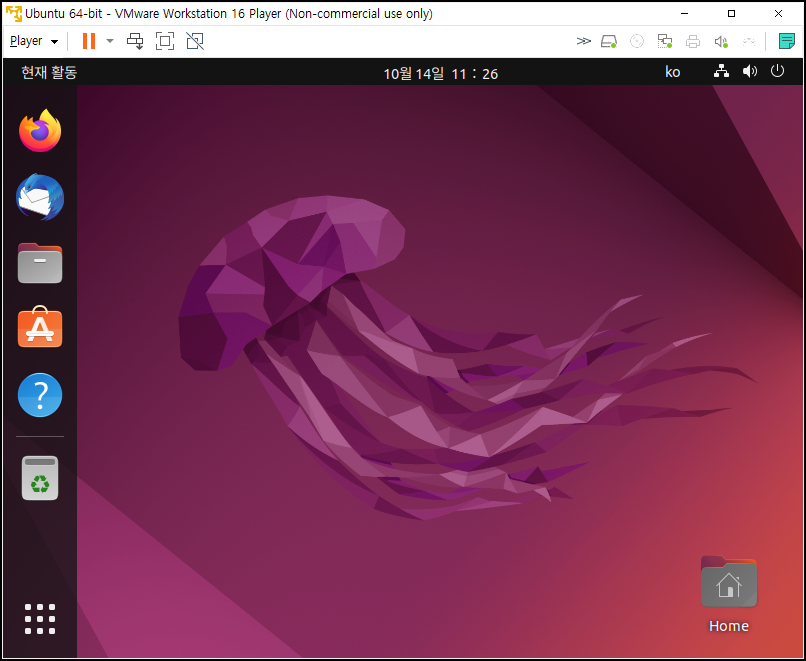
Task: Open the VMware notes/message icon
Action: point(786,41)
